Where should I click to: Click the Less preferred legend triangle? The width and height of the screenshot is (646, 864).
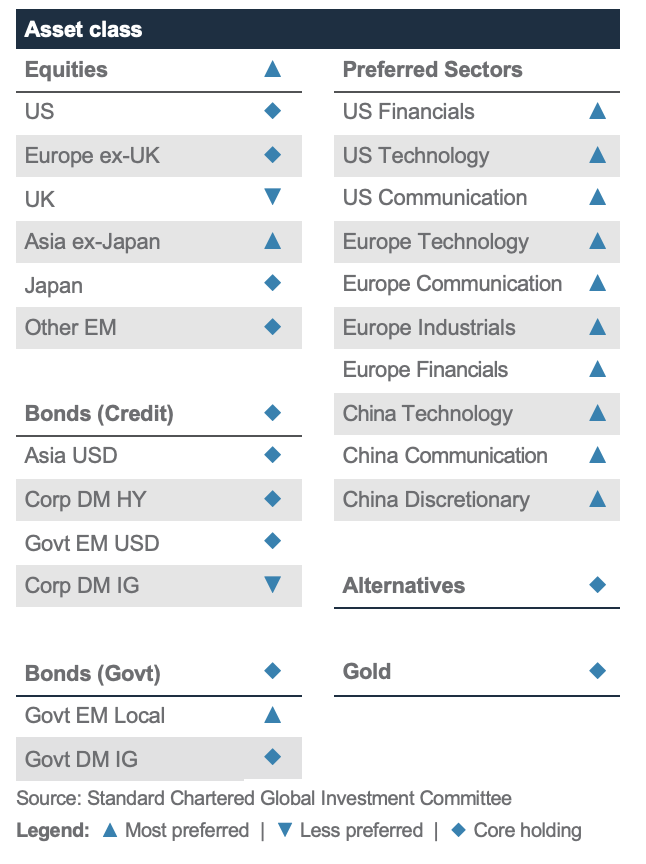pyautogui.click(x=284, y=830)
